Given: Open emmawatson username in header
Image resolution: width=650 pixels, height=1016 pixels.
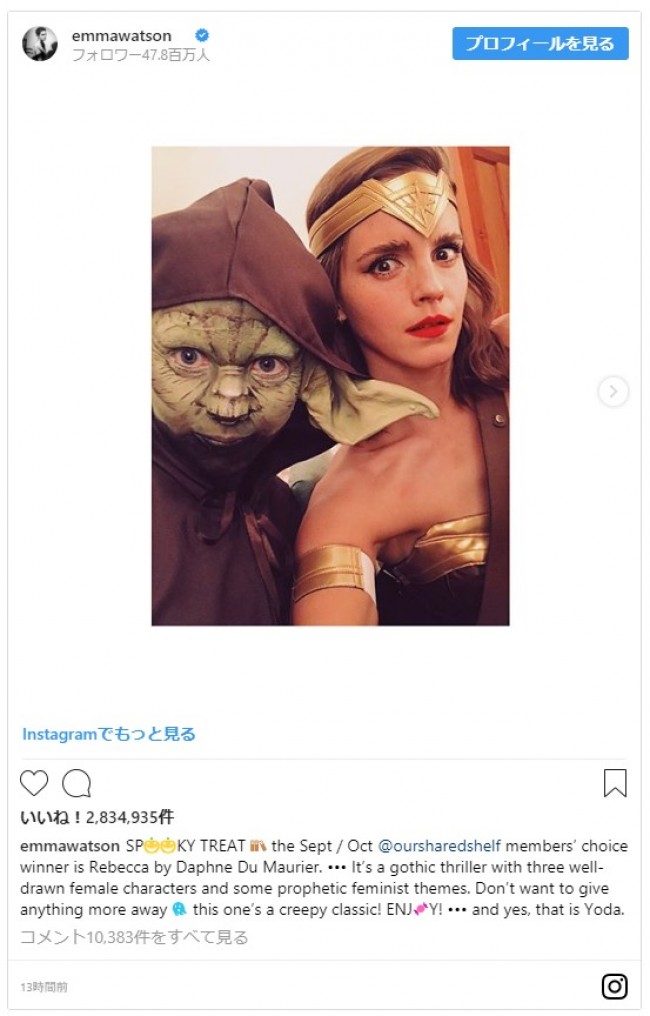Looking at the screenshot, I should click(122, 36).
